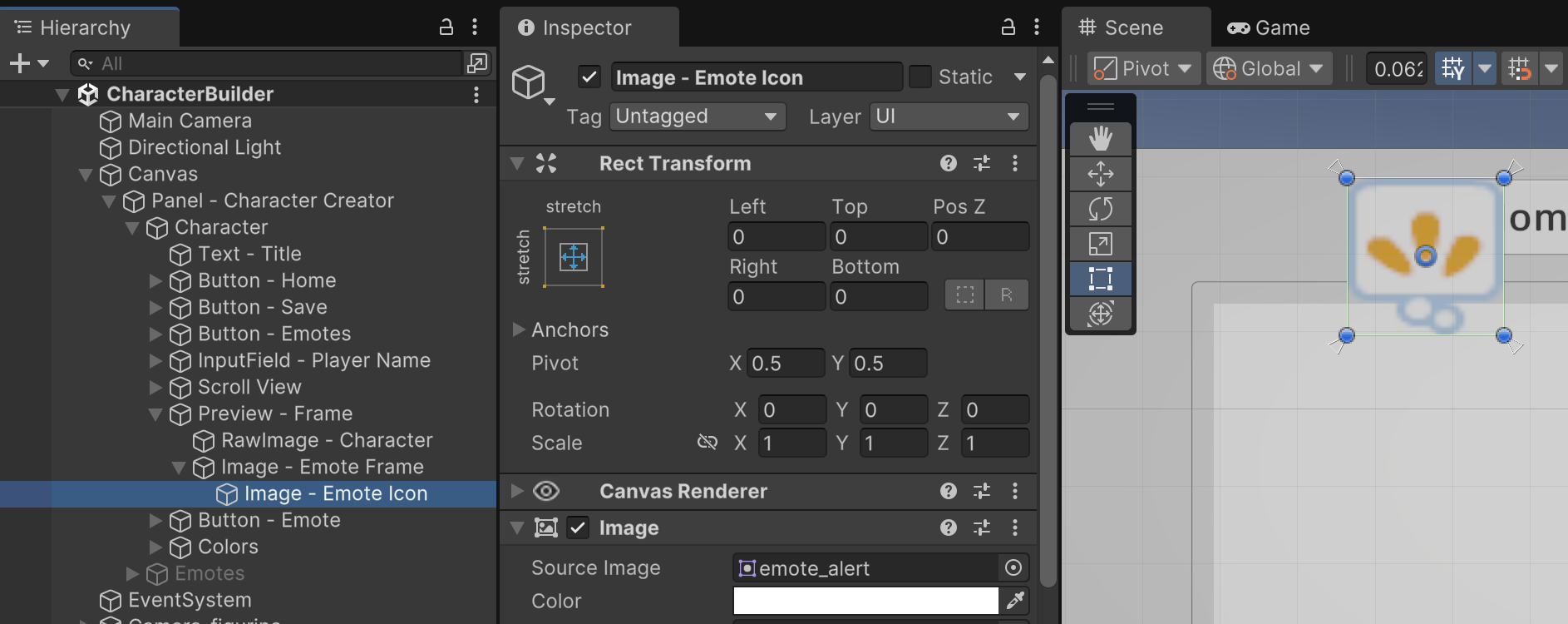Select the Scale tool
This screenshot has height=624, width=1568.
point(1100,244)
